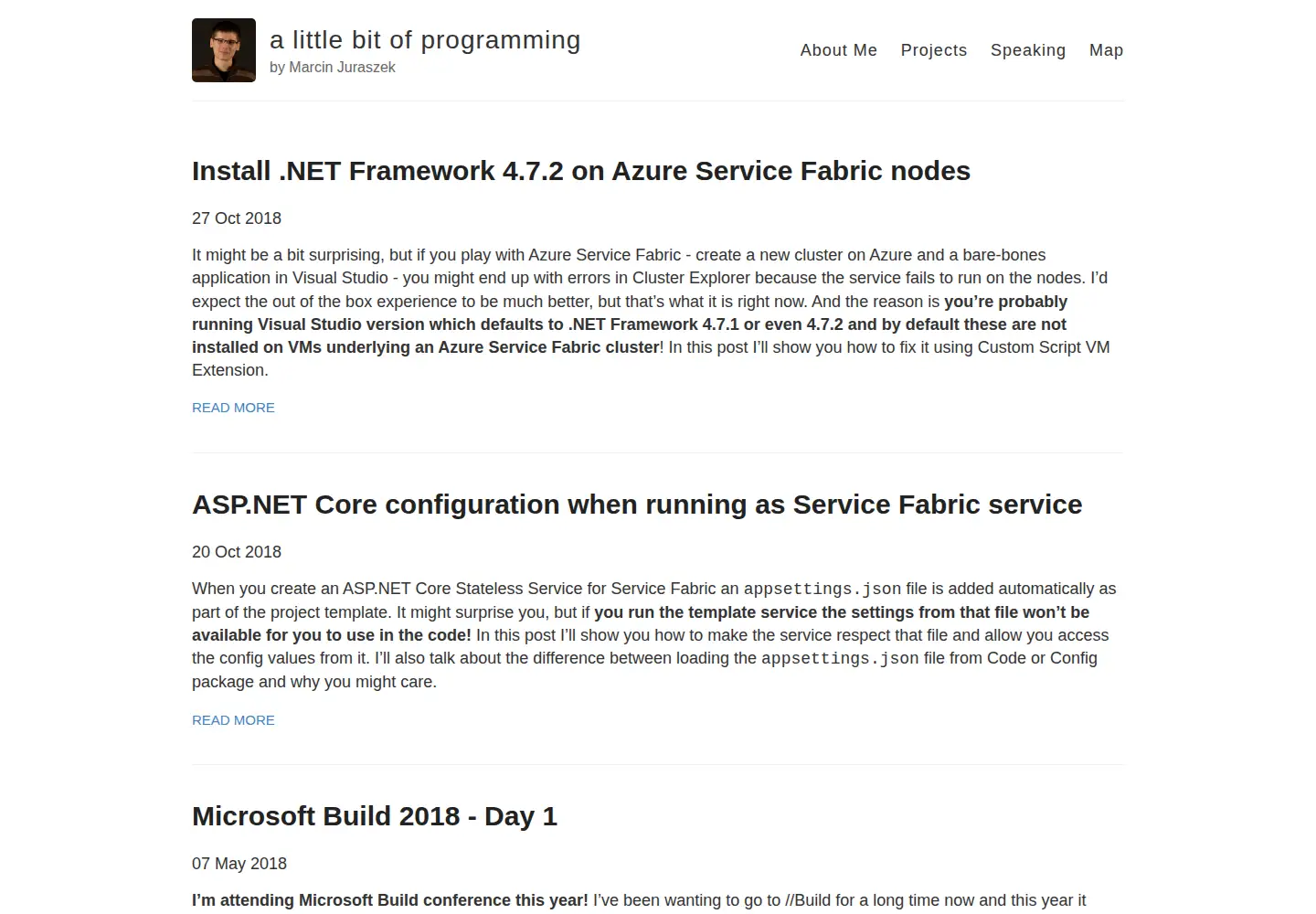Click the excerpt text mentioning Custom Script VM Extension
Image resolution: width=1316 pixels, height=914 pixels.
click(x=651, y=358)
